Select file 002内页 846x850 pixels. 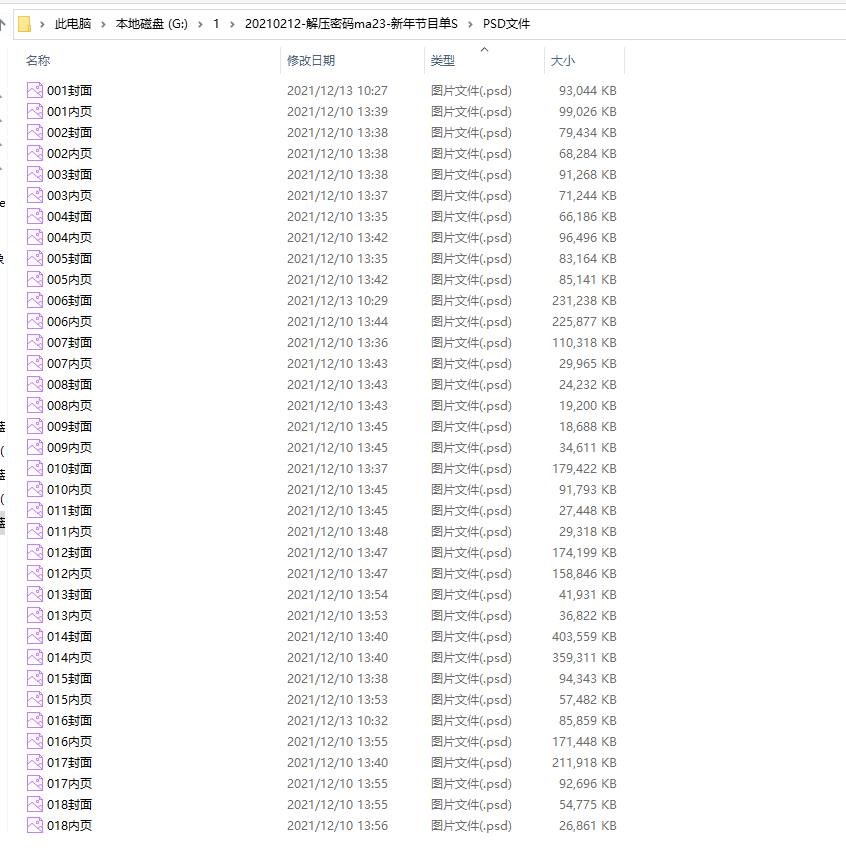[x=69, y=153]
